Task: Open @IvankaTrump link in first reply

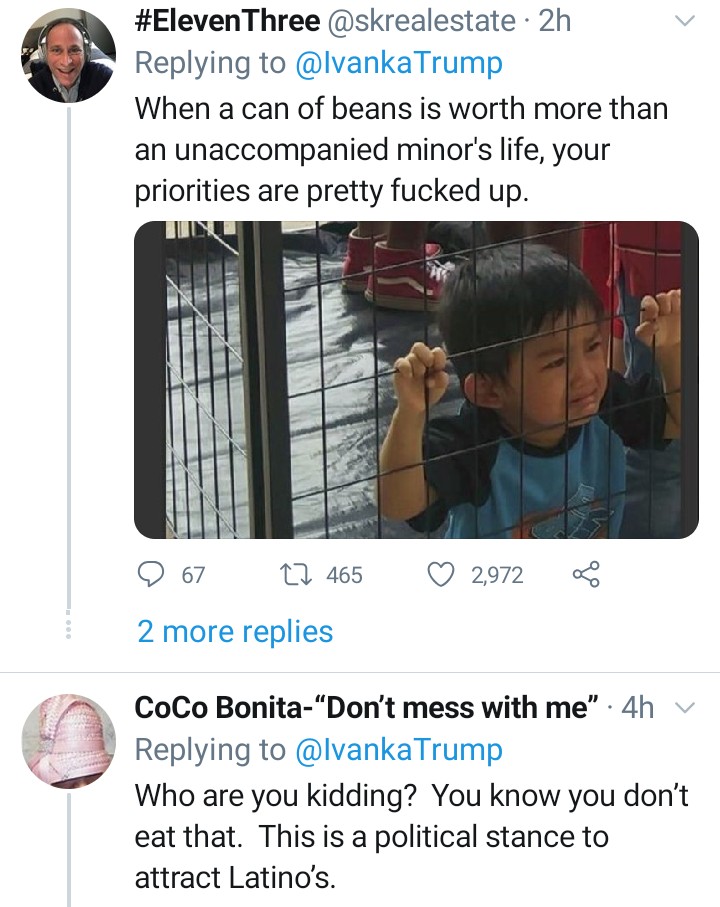Action: pyautogui.click(x=398, y=63)
